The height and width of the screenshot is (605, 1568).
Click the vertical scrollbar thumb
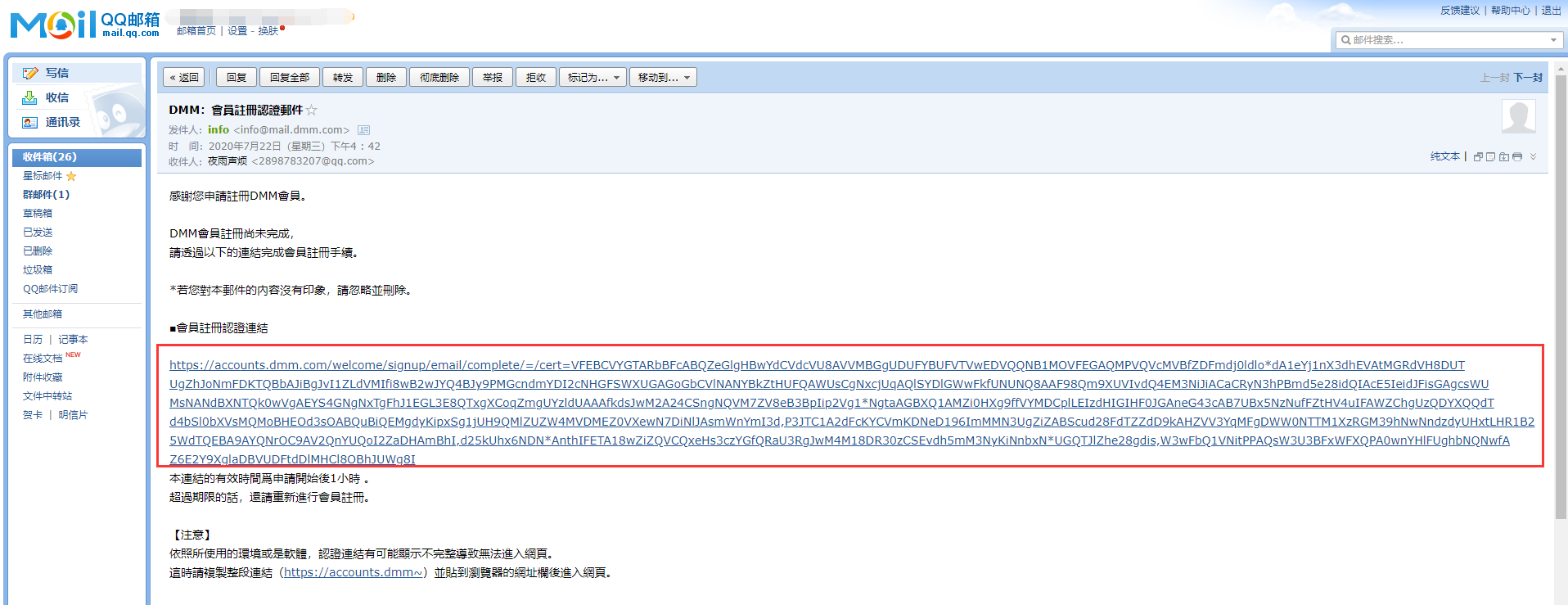[x=1561, y=297]
